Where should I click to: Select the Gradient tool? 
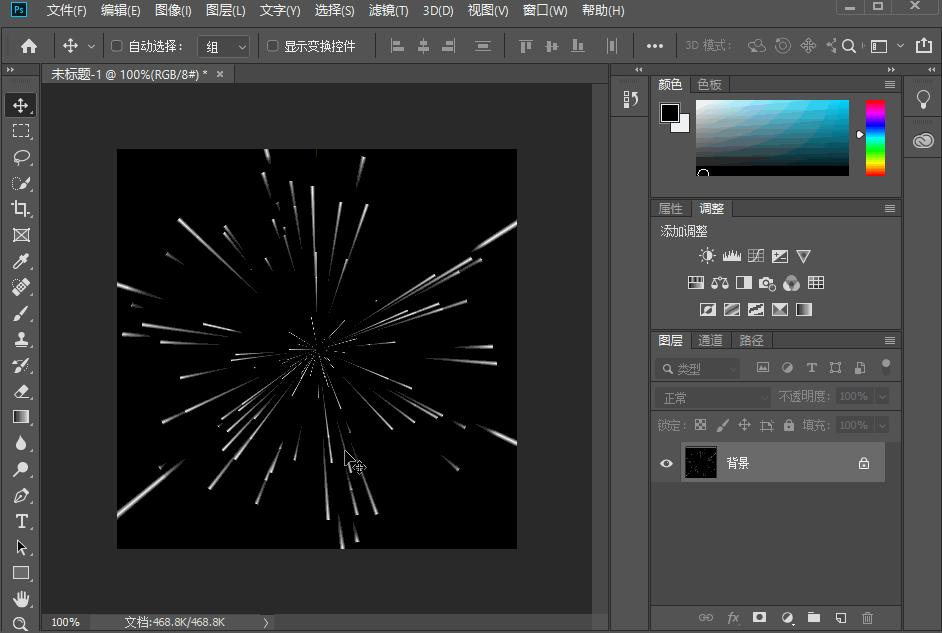tap(21, 417)
